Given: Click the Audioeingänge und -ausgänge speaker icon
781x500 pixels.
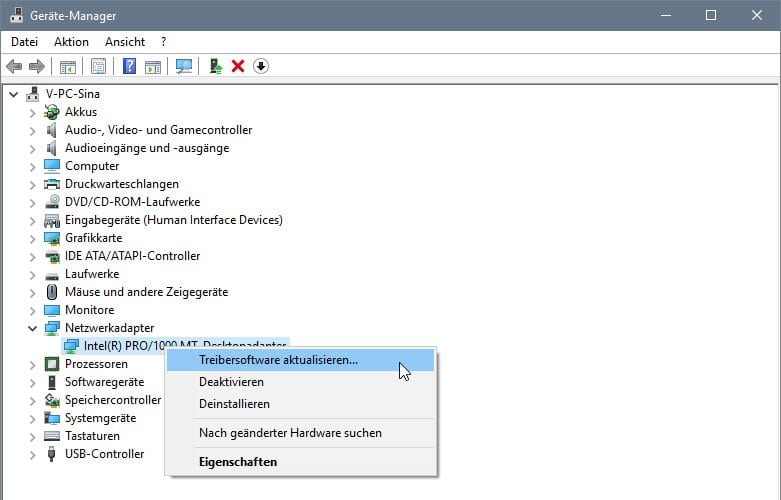Looking at the screenshot, I should point(52,148).
